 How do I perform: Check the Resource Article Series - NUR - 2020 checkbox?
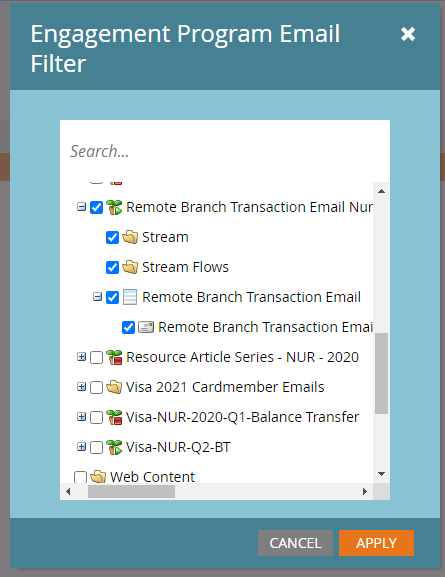(x=96, y=358)
